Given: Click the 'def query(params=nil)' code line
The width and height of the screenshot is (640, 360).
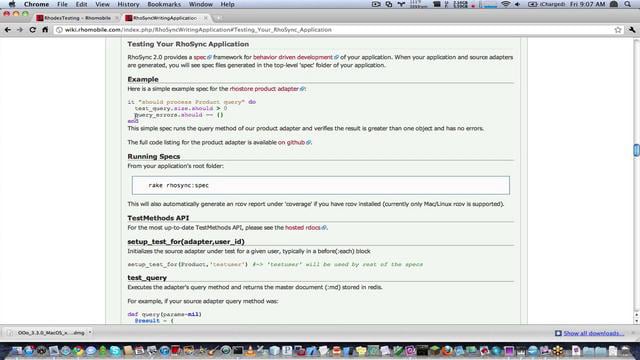Looking at the screenshot, I should pos(164,314).
